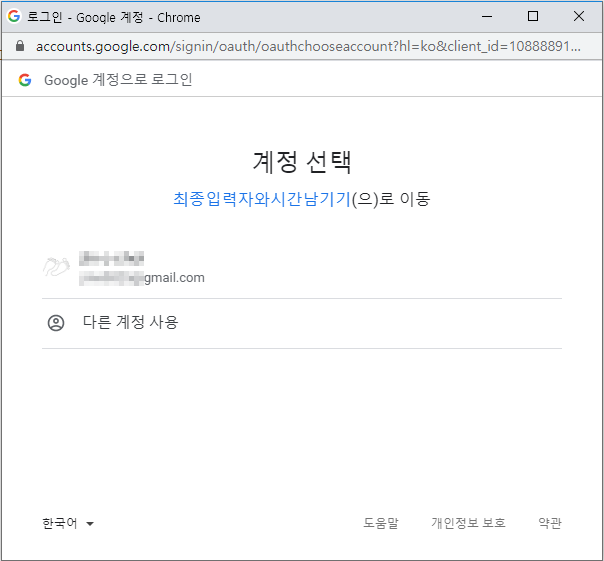
Task: Close the Google login window
Action: point(579,17)
